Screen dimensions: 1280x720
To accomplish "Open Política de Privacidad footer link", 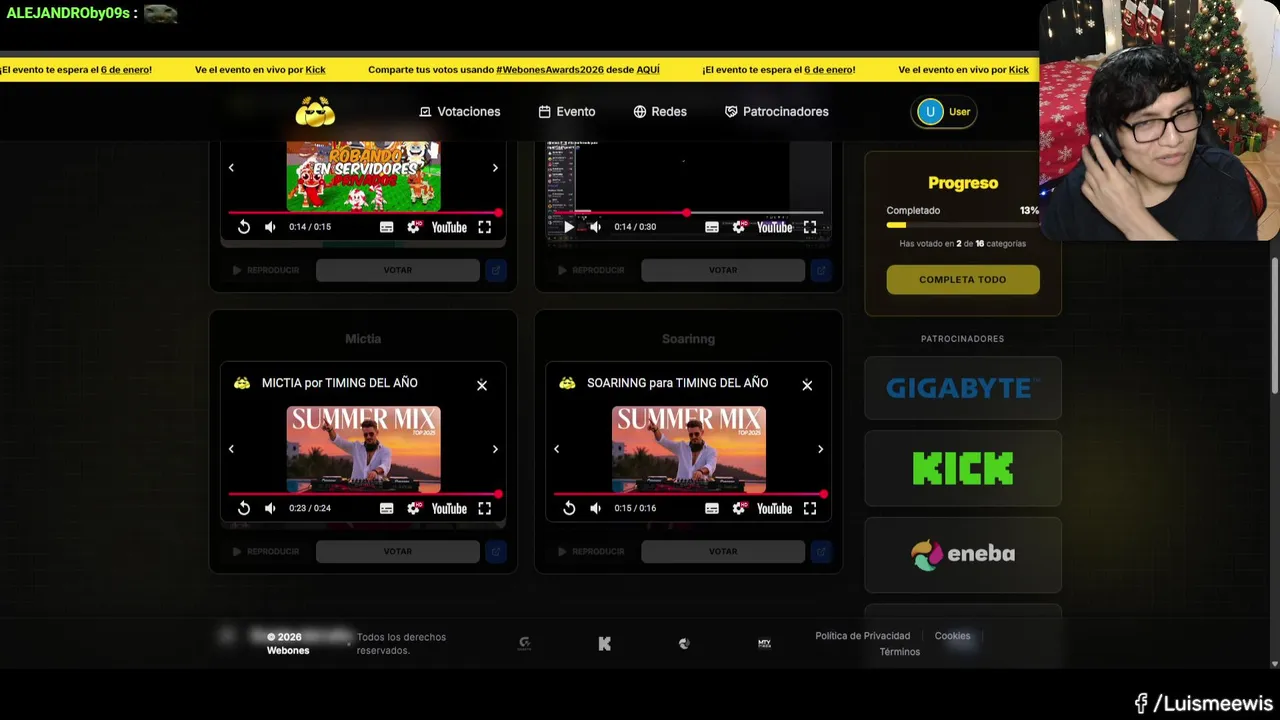I will (863, 636).
